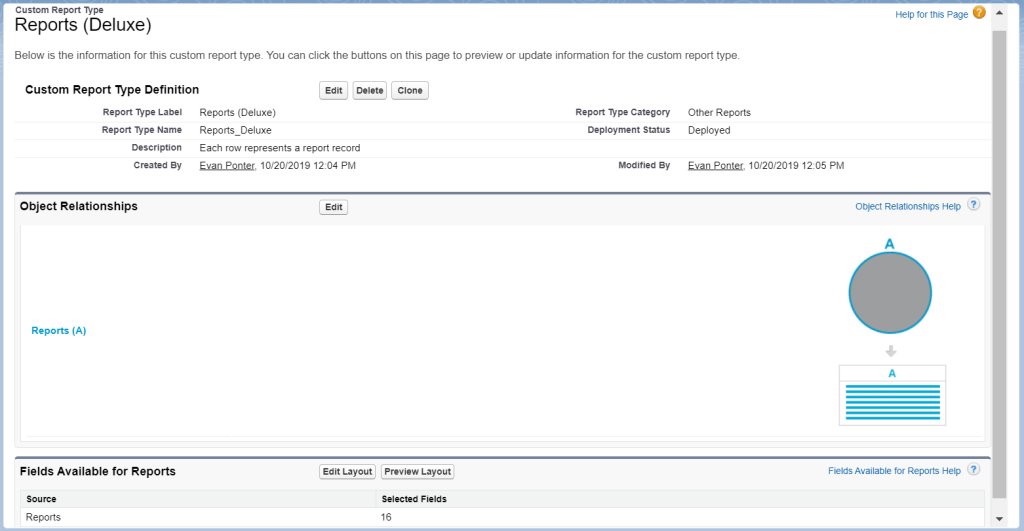Open the Evan Ponter link in Modified By
The height and width of the screenshot is (531, 1024).
(x=715, y=165)
